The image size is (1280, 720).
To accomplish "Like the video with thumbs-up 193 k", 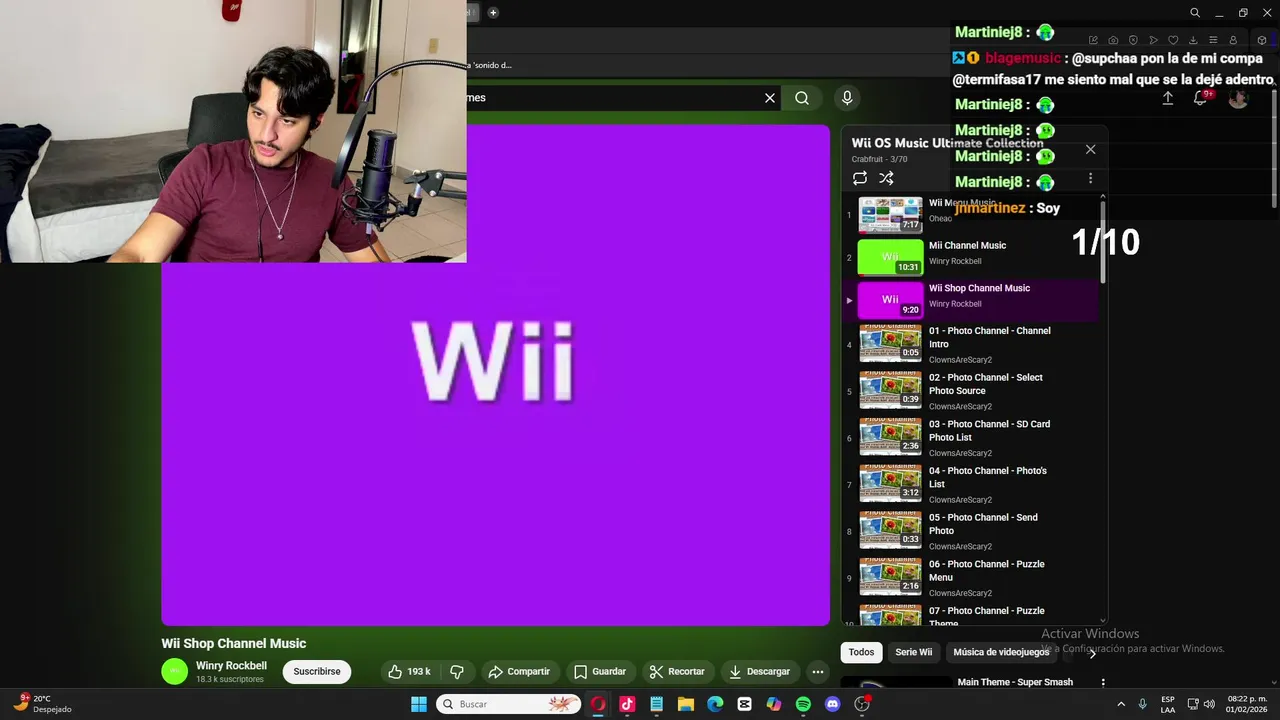I will click(409, 672).
